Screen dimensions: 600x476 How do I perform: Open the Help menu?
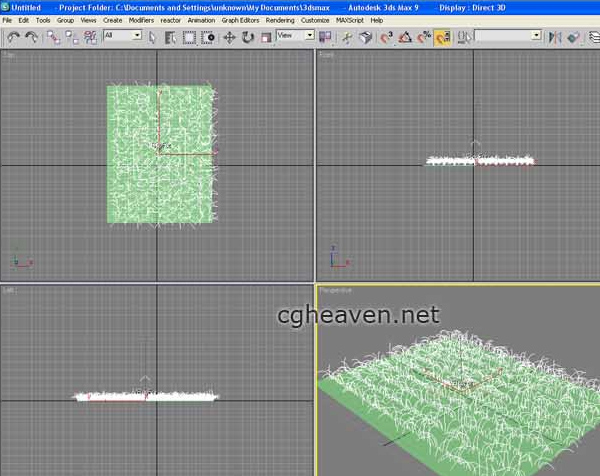click(377, 20)
